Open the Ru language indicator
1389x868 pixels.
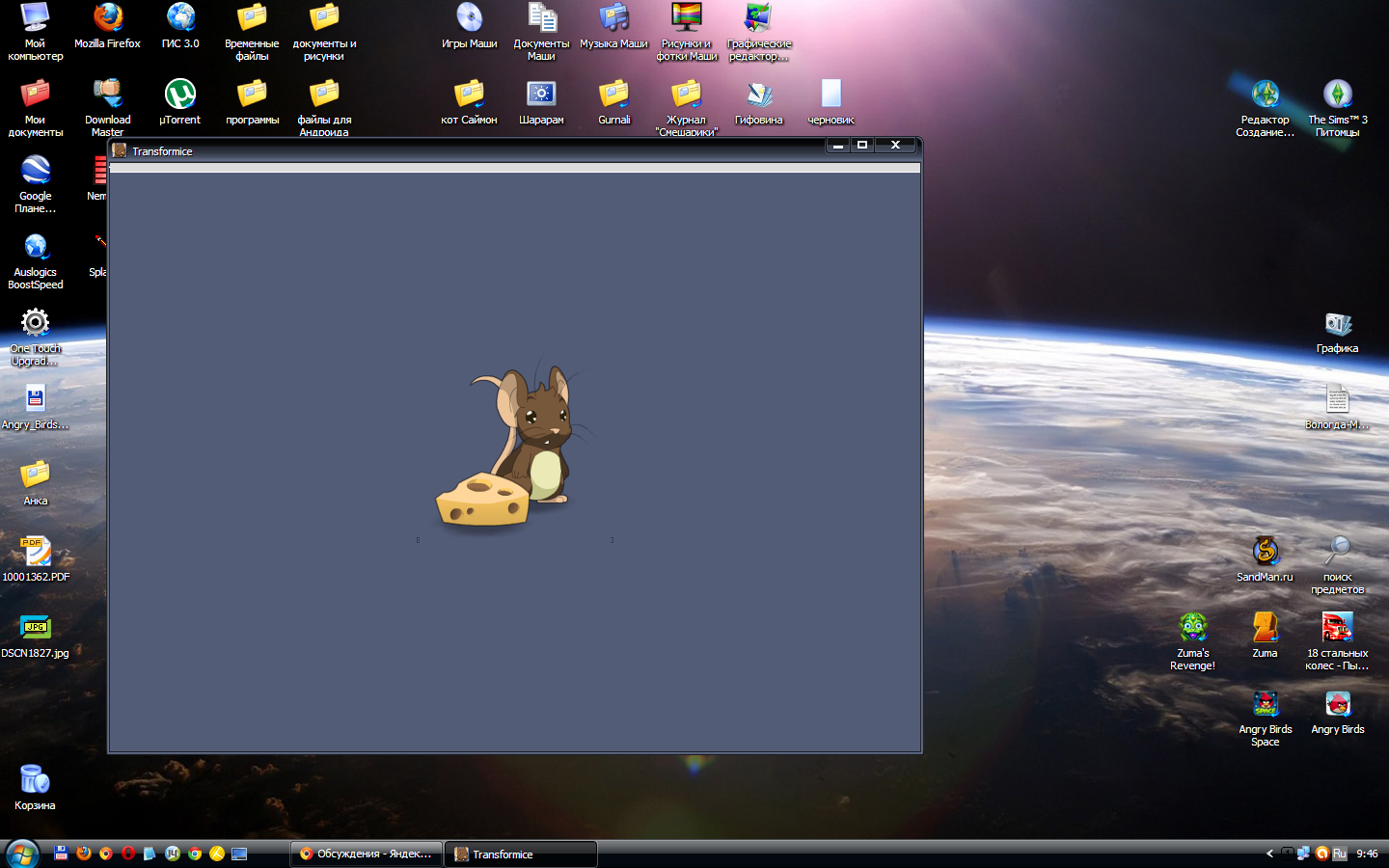pos(1339,854)
